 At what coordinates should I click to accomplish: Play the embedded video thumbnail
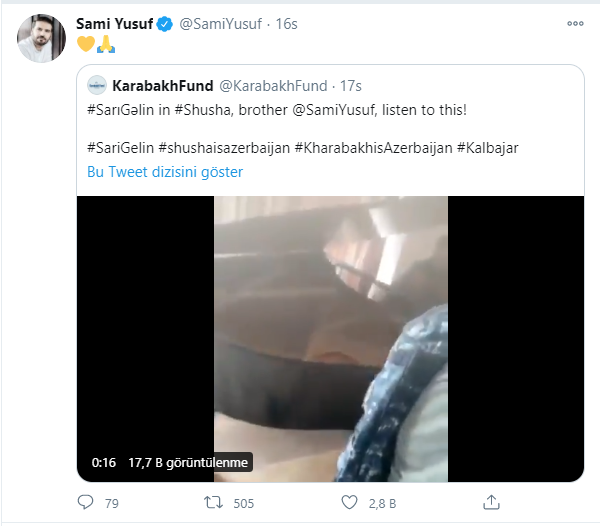tap(331, 339)
